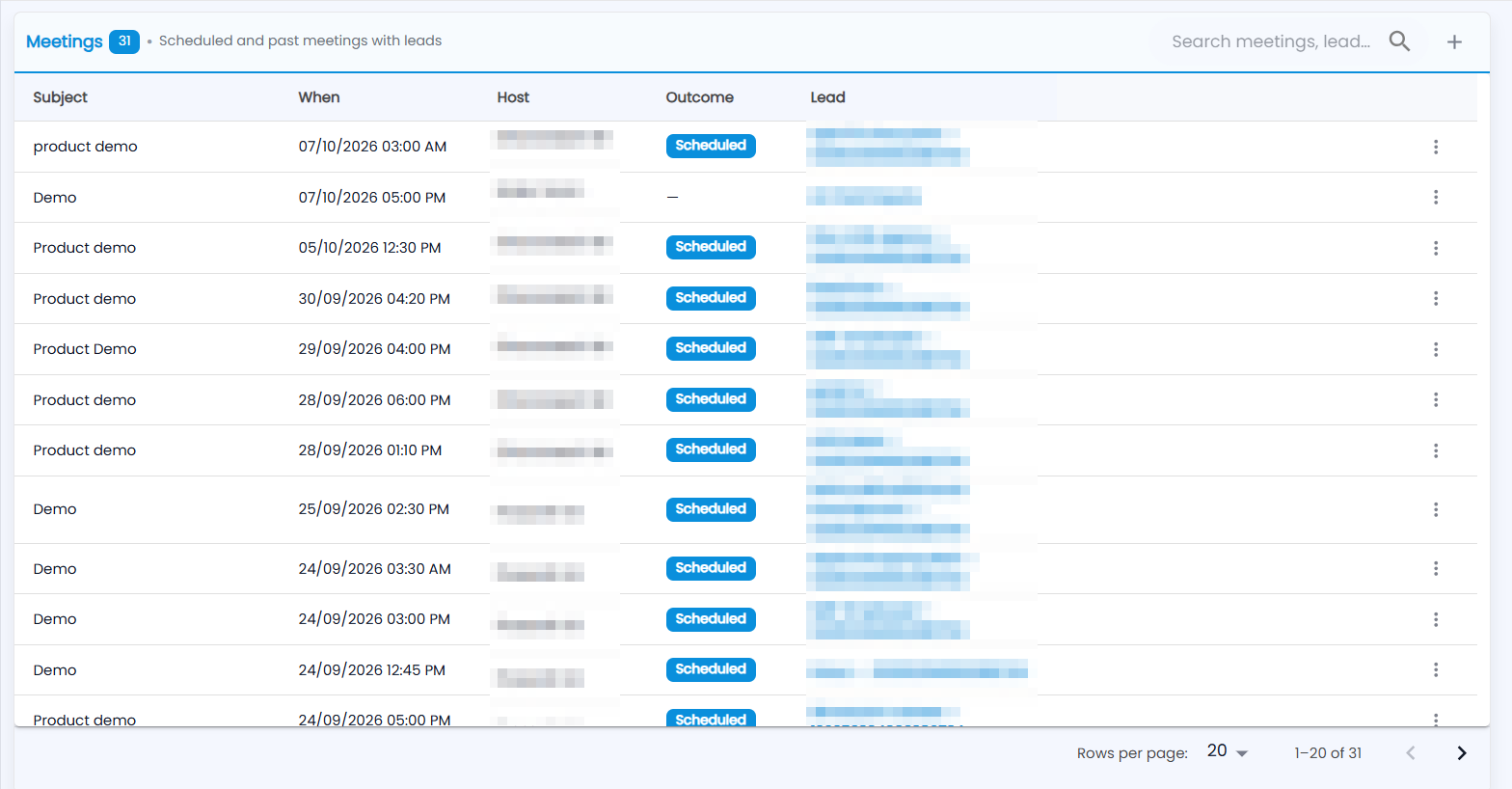Image resolution: width=1512 pixels, height=789 pixels.
Task: Click 'Product Demo' subject on 29/09/2026 row
Action: pos(85,349)
